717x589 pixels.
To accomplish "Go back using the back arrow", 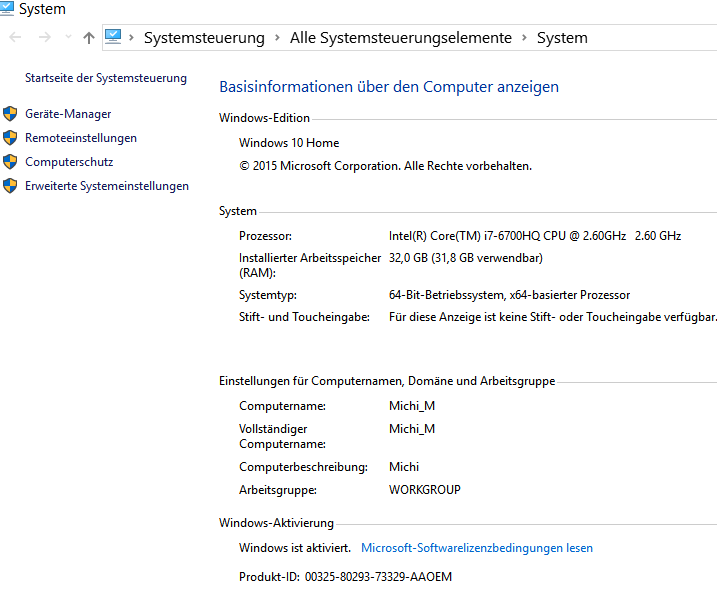I will 15,38.
